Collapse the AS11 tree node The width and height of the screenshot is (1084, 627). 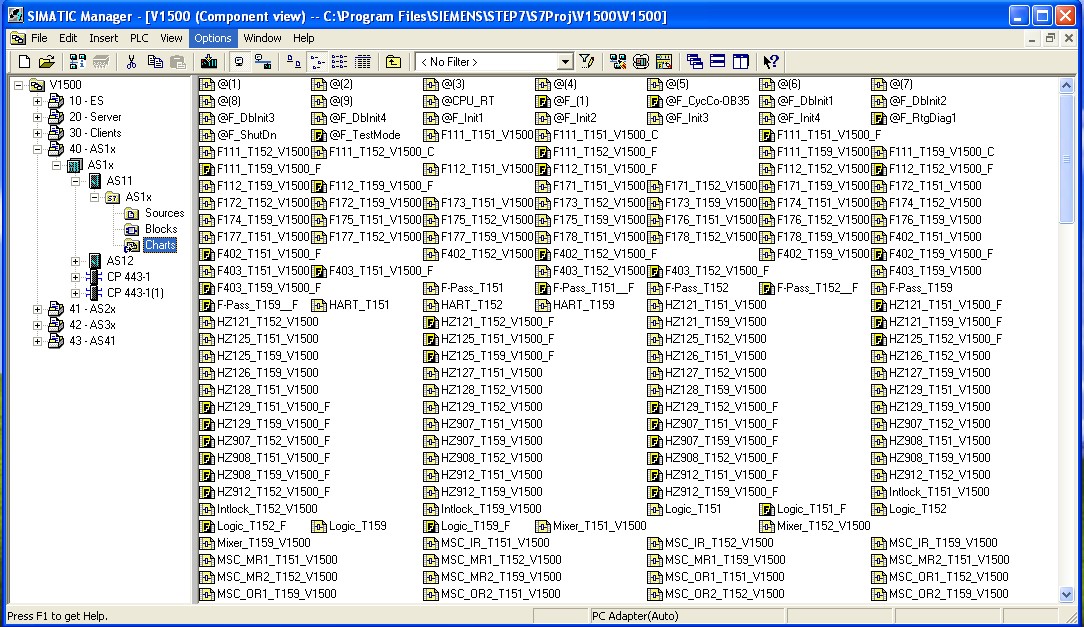pos(75,181)
